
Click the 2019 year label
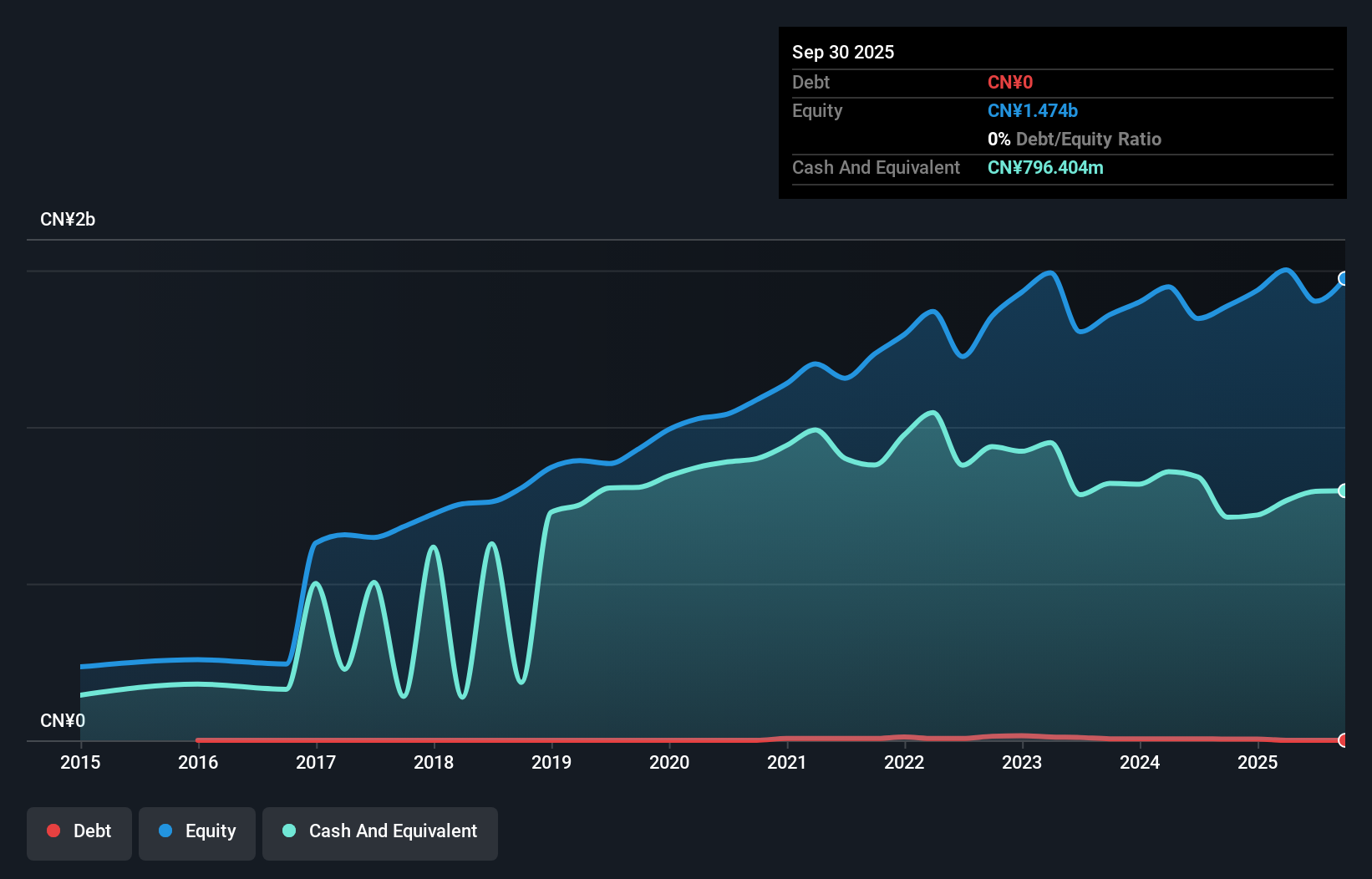pyautogui.click(x=551, y=762)
